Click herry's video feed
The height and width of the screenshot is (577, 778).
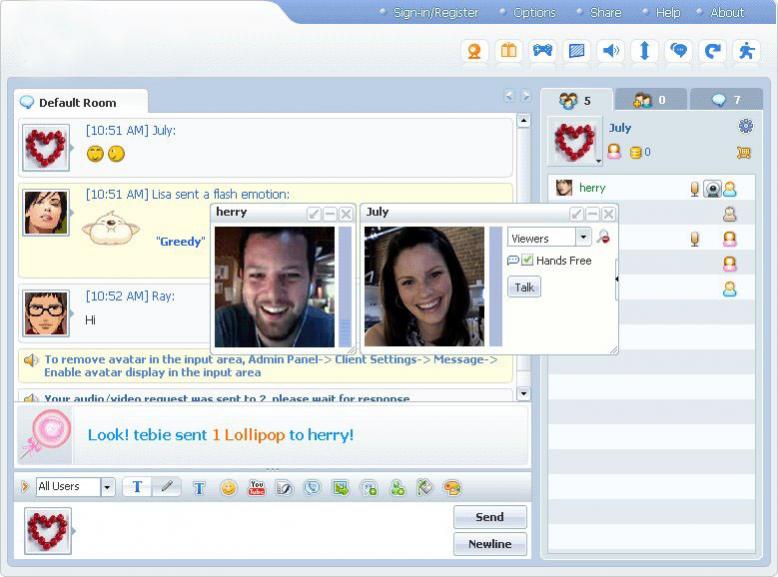pyautogui.click(x=274, y=287)
